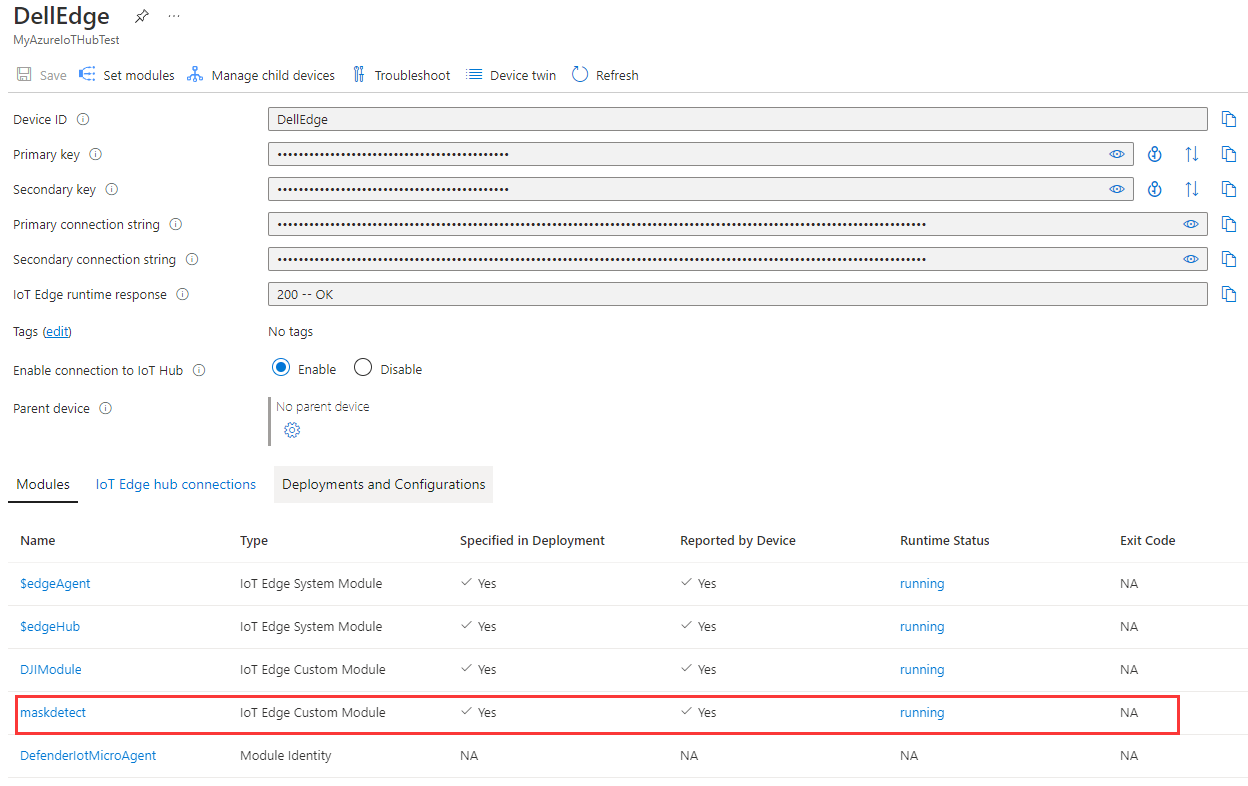Click the MyAzureIoTHubTest hub name

pos(67,40)
